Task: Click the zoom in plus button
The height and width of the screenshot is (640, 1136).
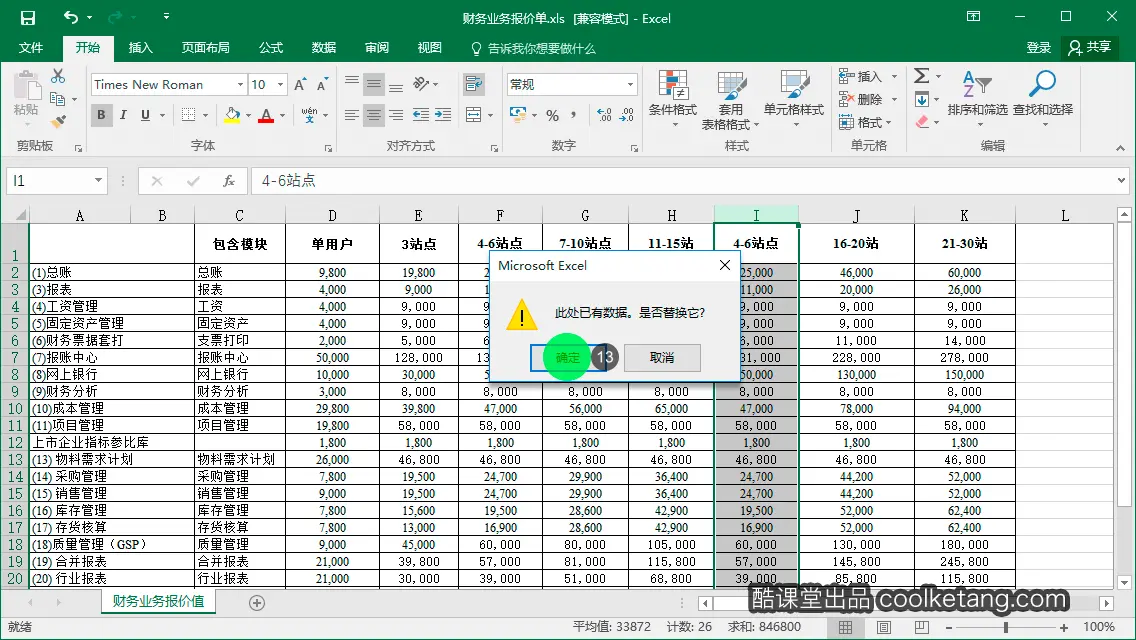Action: tap(1064, 628)
